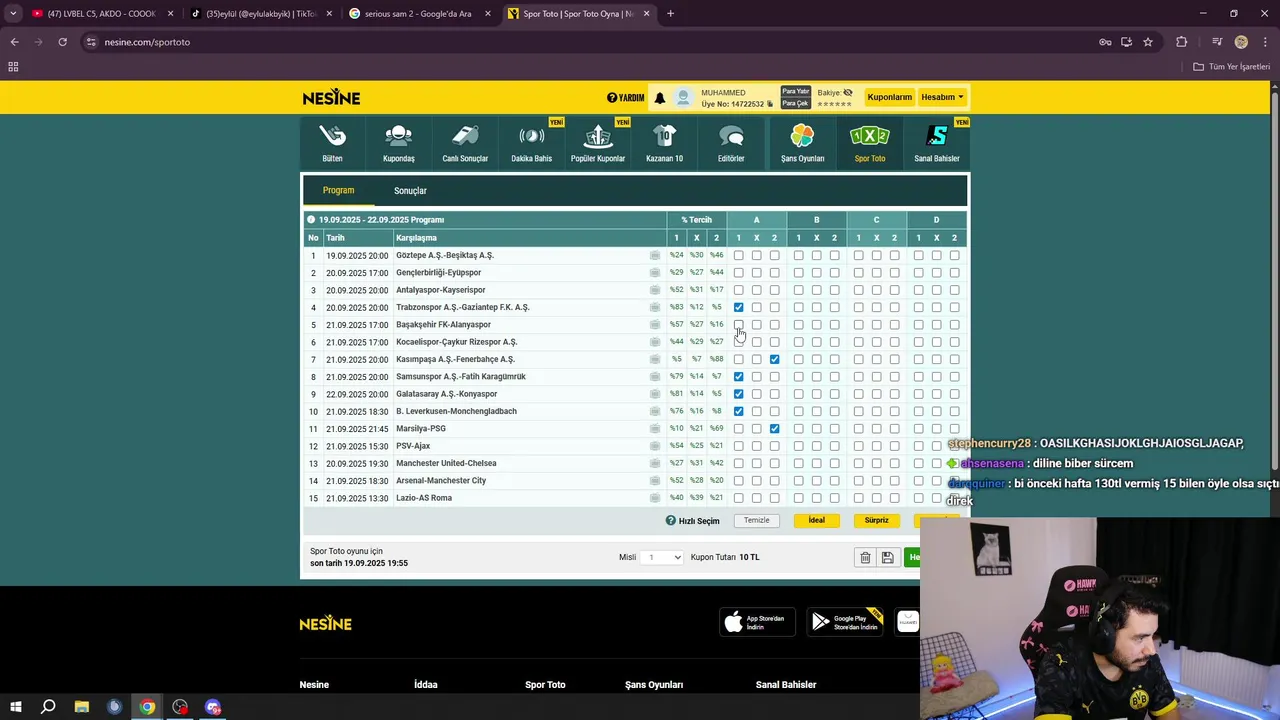Uncheck column A option 2 for Marsilya-PSG

775,429
